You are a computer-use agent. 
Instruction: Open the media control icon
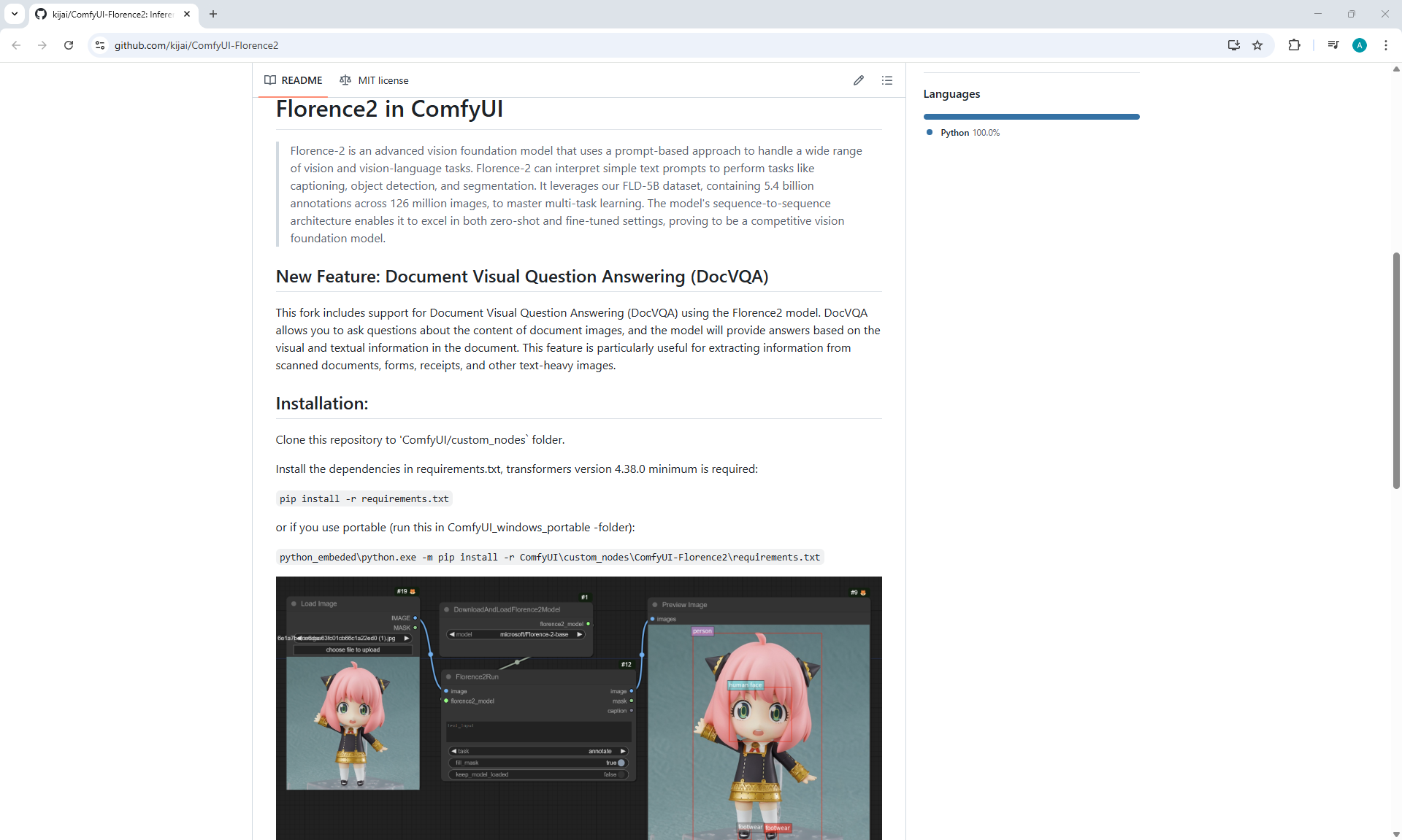(x=1333, y=45)
